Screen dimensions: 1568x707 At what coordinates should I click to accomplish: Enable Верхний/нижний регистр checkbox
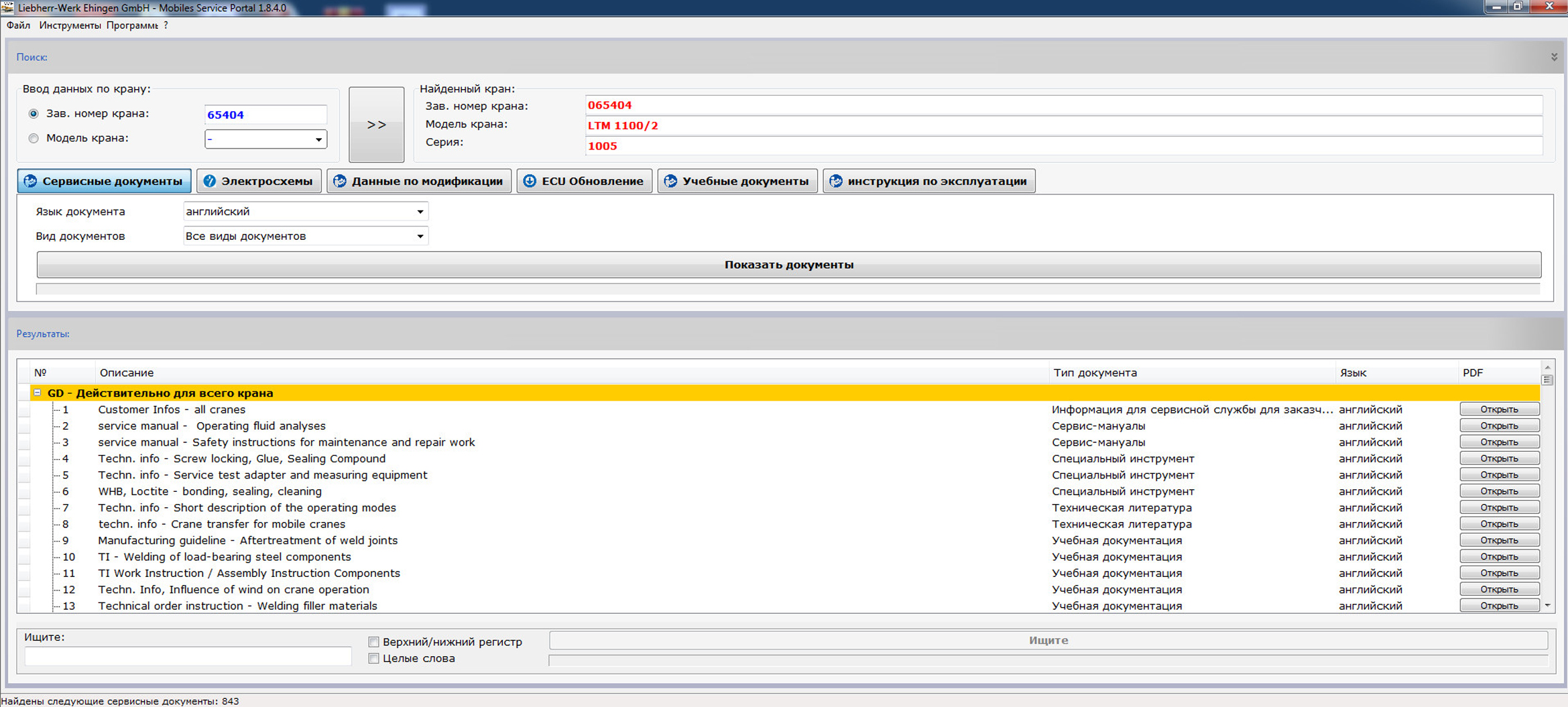[374, 642]
